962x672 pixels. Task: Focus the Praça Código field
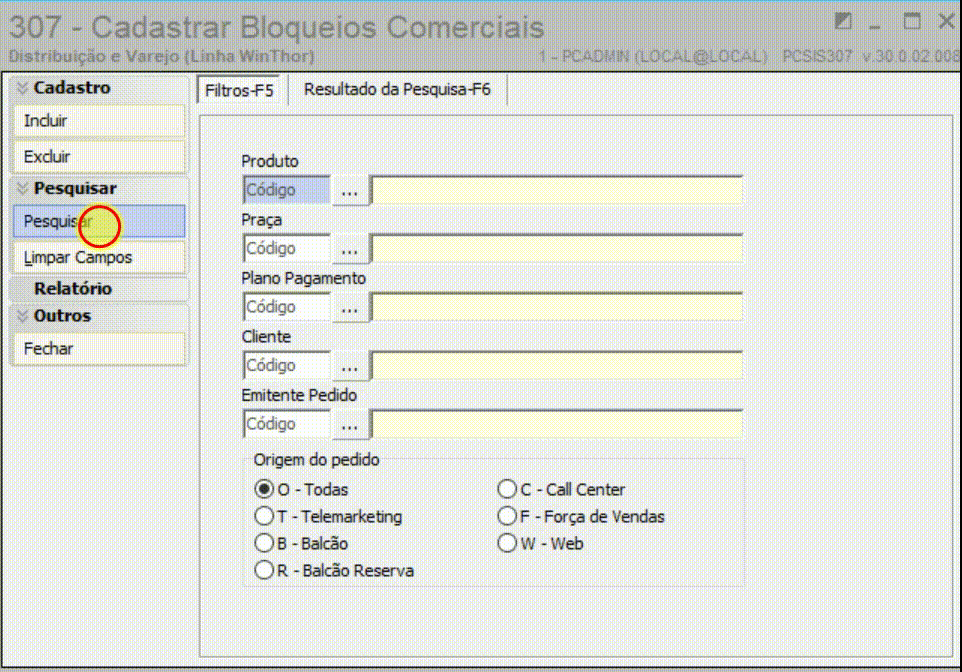tap(287, 249)
